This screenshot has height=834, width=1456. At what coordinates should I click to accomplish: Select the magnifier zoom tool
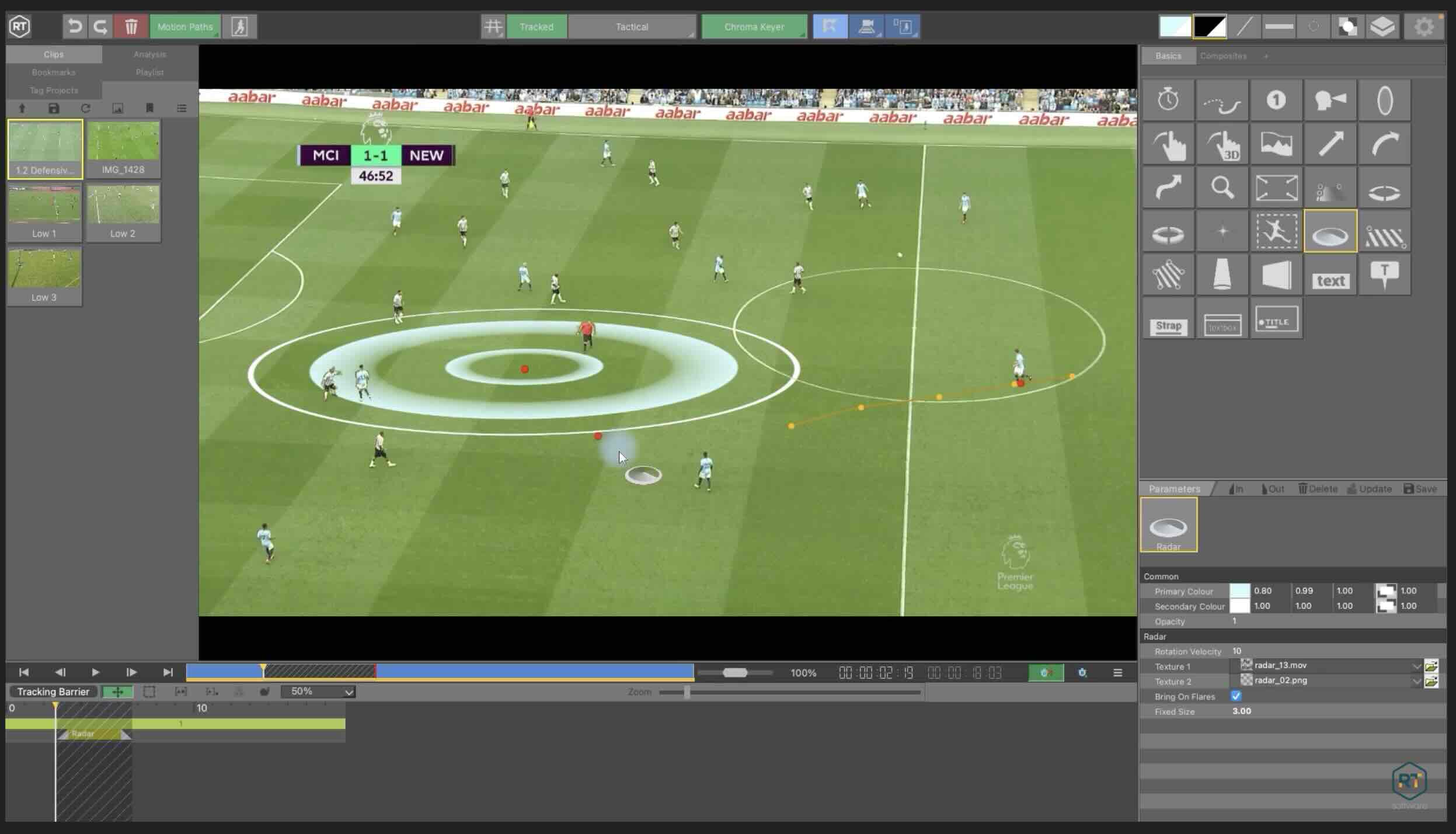(x=1222, y=187)
